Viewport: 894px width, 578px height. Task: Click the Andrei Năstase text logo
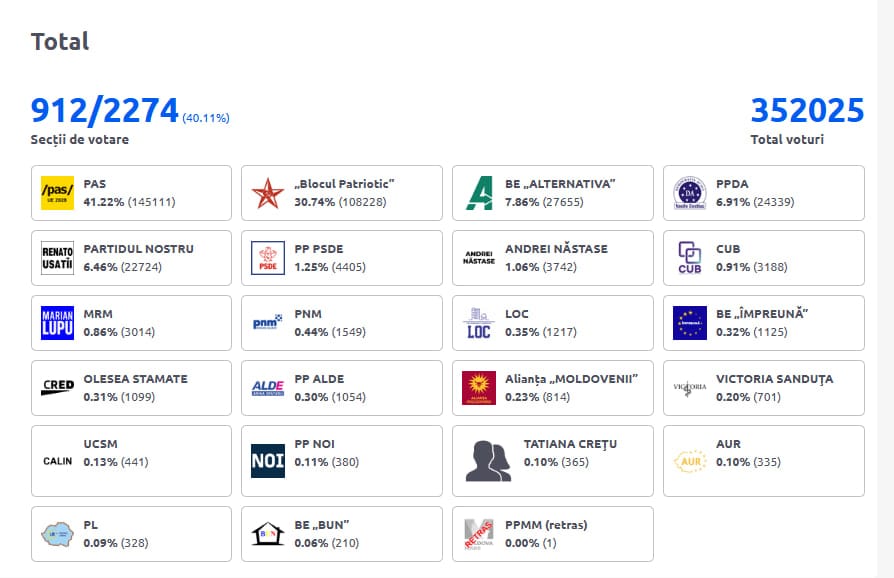tap(479, 258)
